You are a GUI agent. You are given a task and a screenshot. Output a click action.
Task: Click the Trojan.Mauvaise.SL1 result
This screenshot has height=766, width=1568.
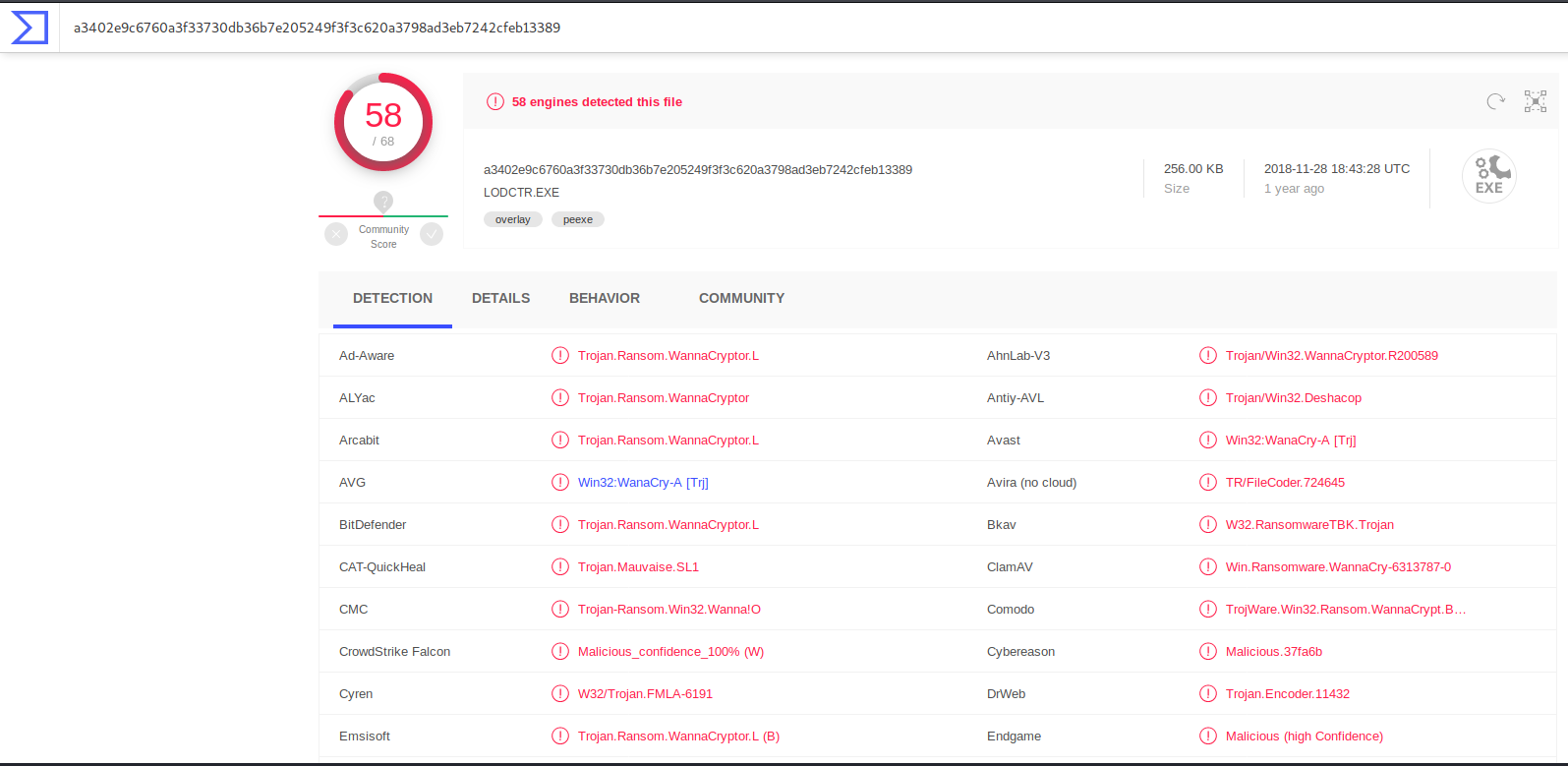click(x=638, y=566)
